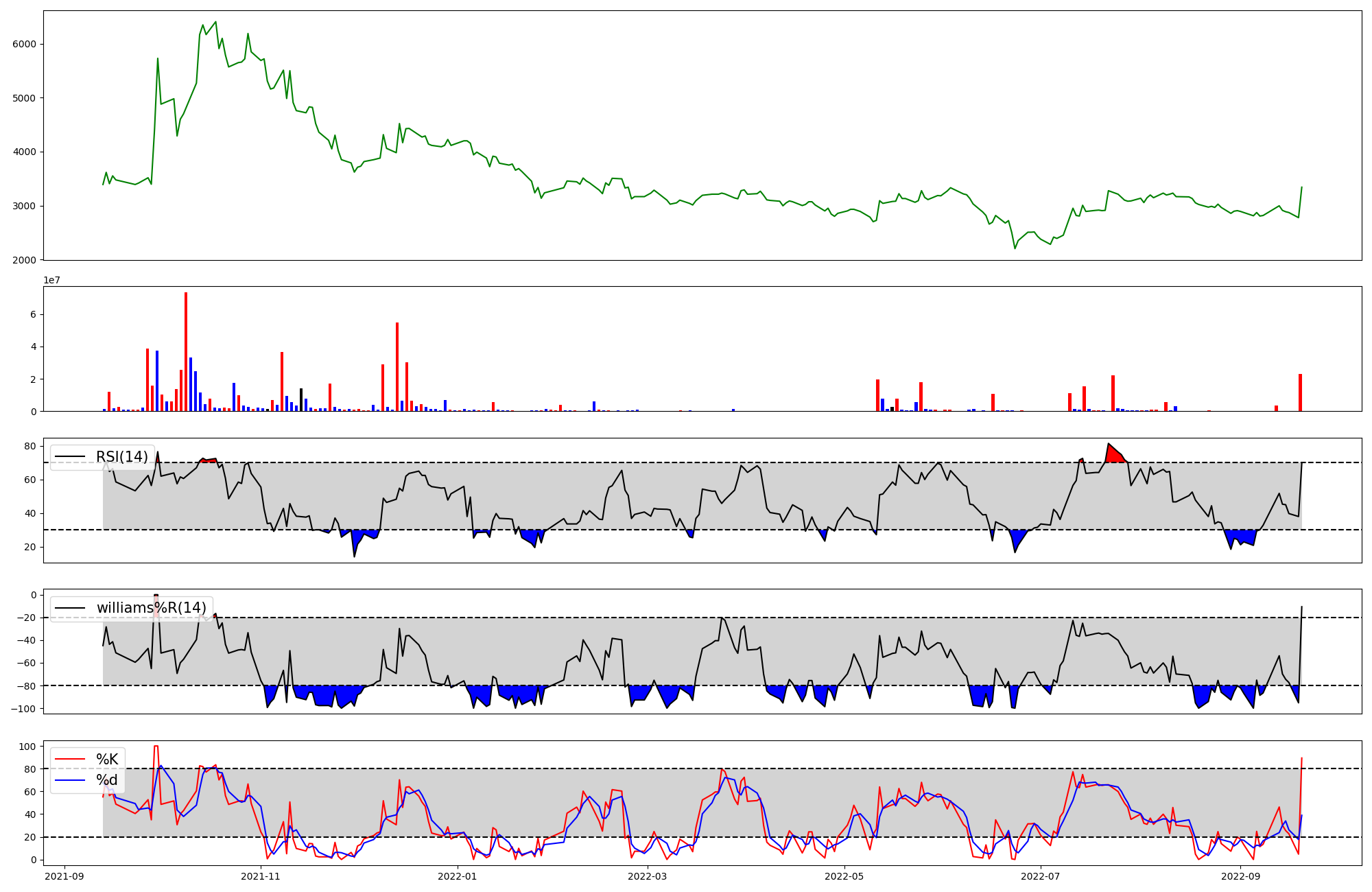This screenshot has width=1372, height=892.
Task: Click the 2022-09 date tick label
Action: (x=1240, y=876)
